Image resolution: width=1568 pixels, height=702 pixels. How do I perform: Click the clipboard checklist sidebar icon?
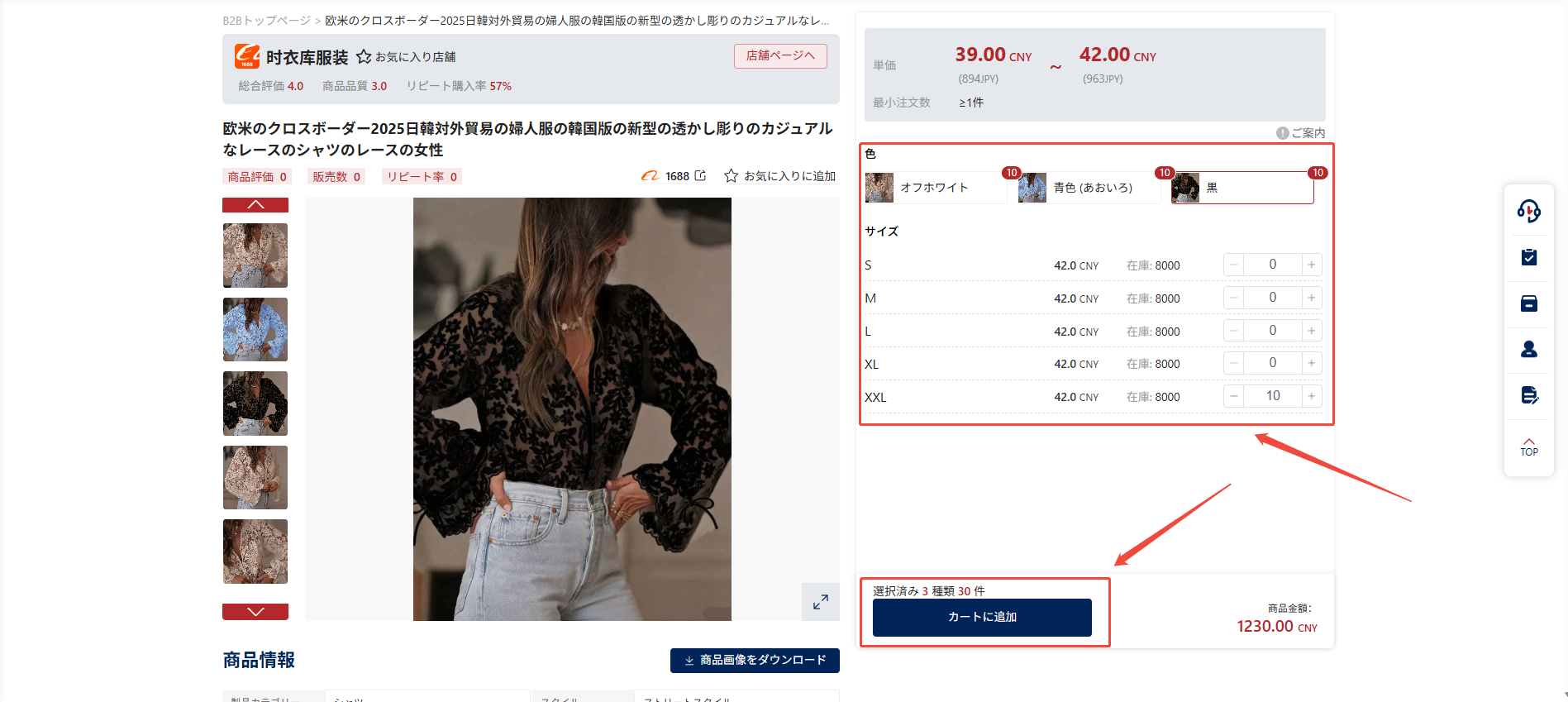tap(1528, 257)
